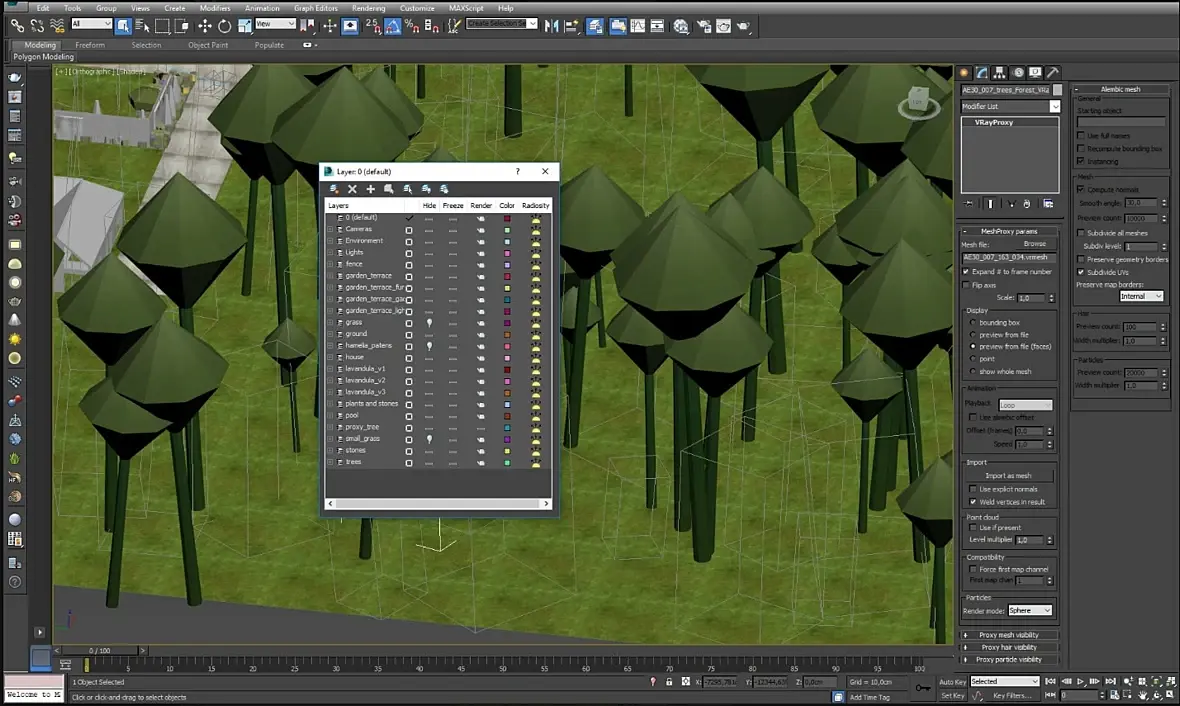Select the bounding box display option

point(973,323)
